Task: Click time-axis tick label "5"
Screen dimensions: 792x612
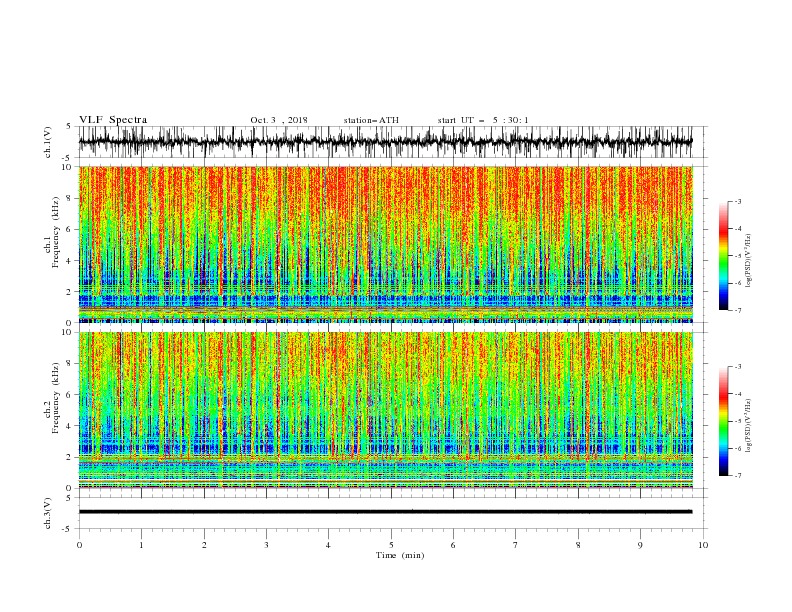Action: point(391,545)
